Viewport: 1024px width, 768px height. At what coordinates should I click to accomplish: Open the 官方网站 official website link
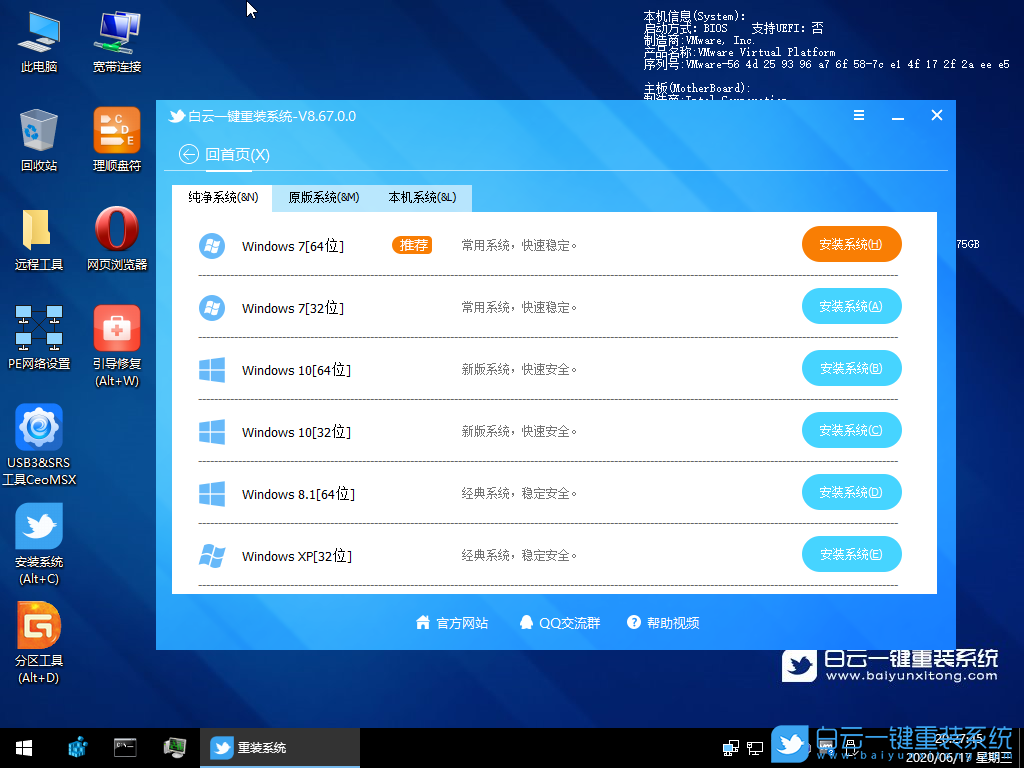452,622
